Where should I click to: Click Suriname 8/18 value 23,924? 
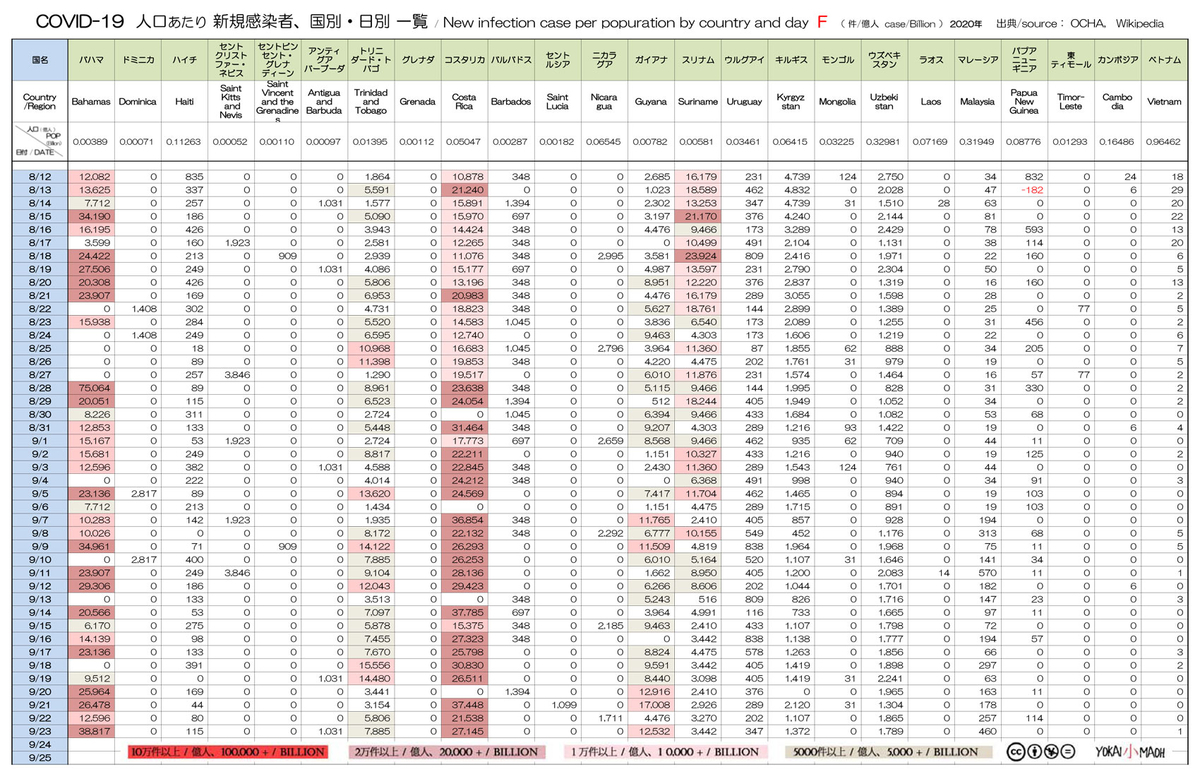click(701, 255)
